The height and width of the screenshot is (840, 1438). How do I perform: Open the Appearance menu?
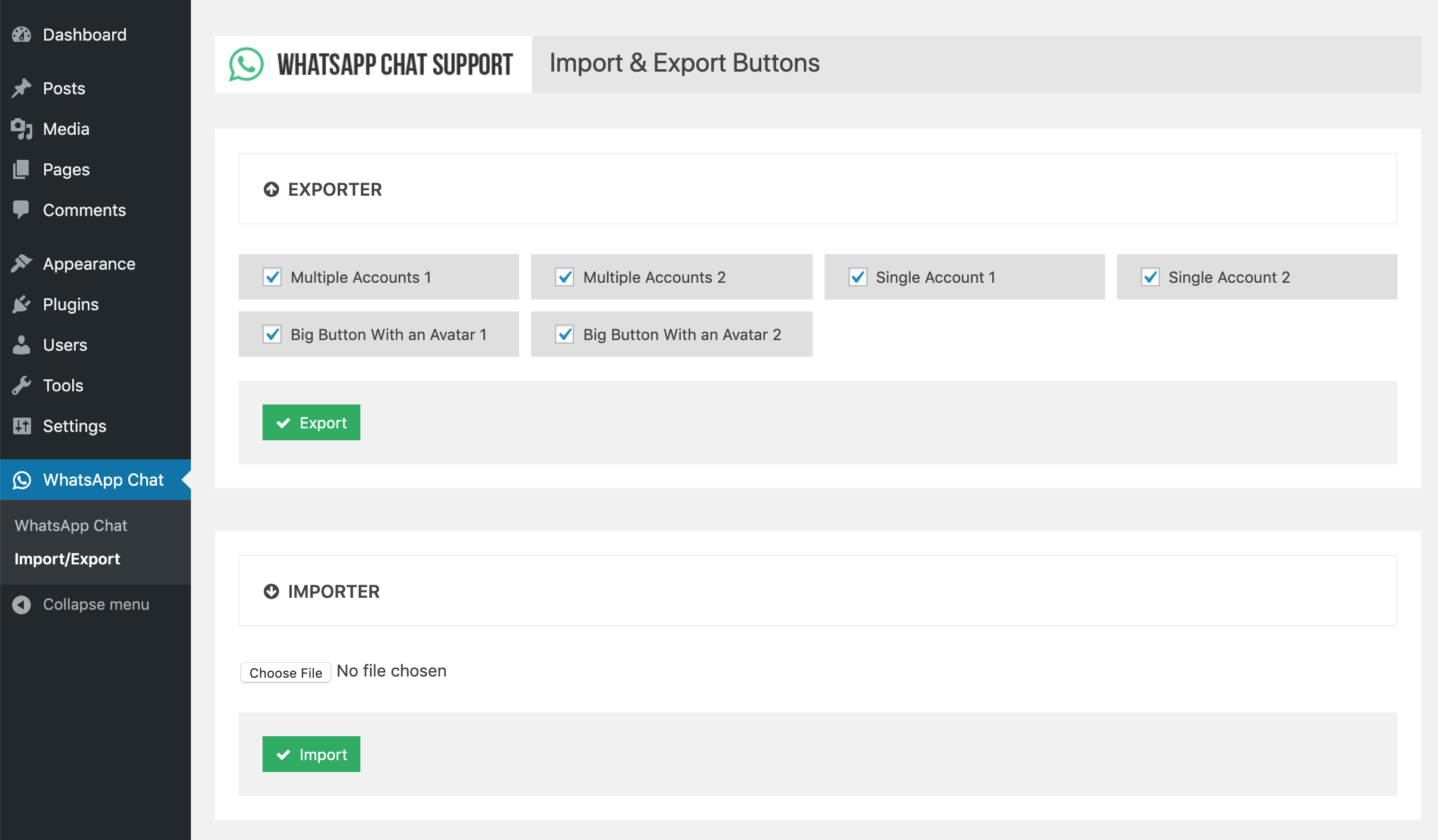[x=95, y=264]
